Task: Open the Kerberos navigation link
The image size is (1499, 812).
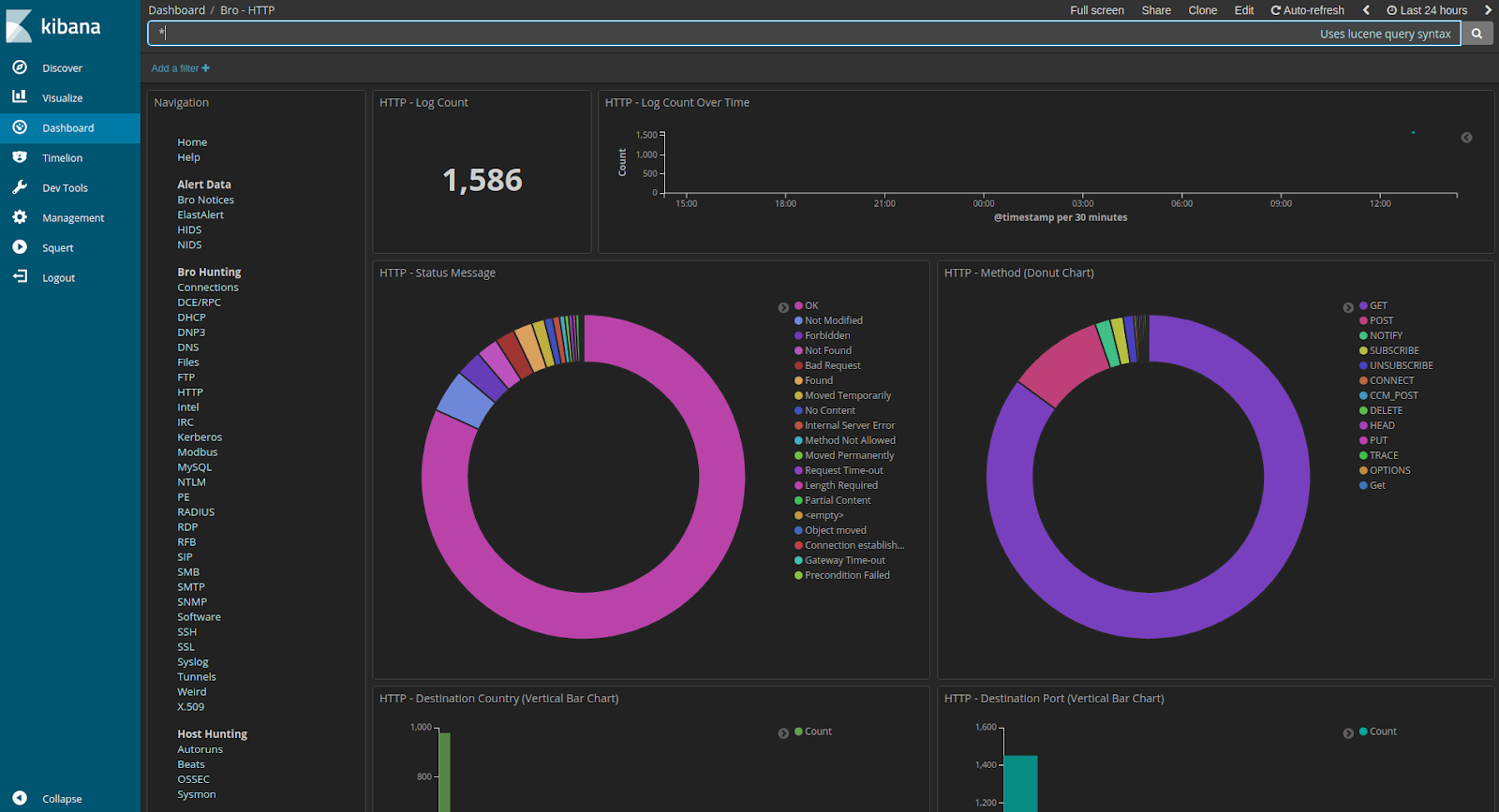Action: pyautogui.click(x=200, y=437)
